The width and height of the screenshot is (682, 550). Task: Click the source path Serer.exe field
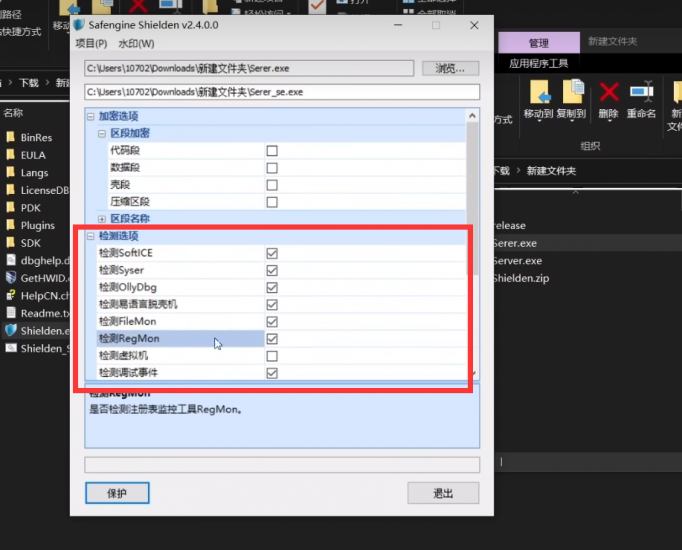[249, 68]
